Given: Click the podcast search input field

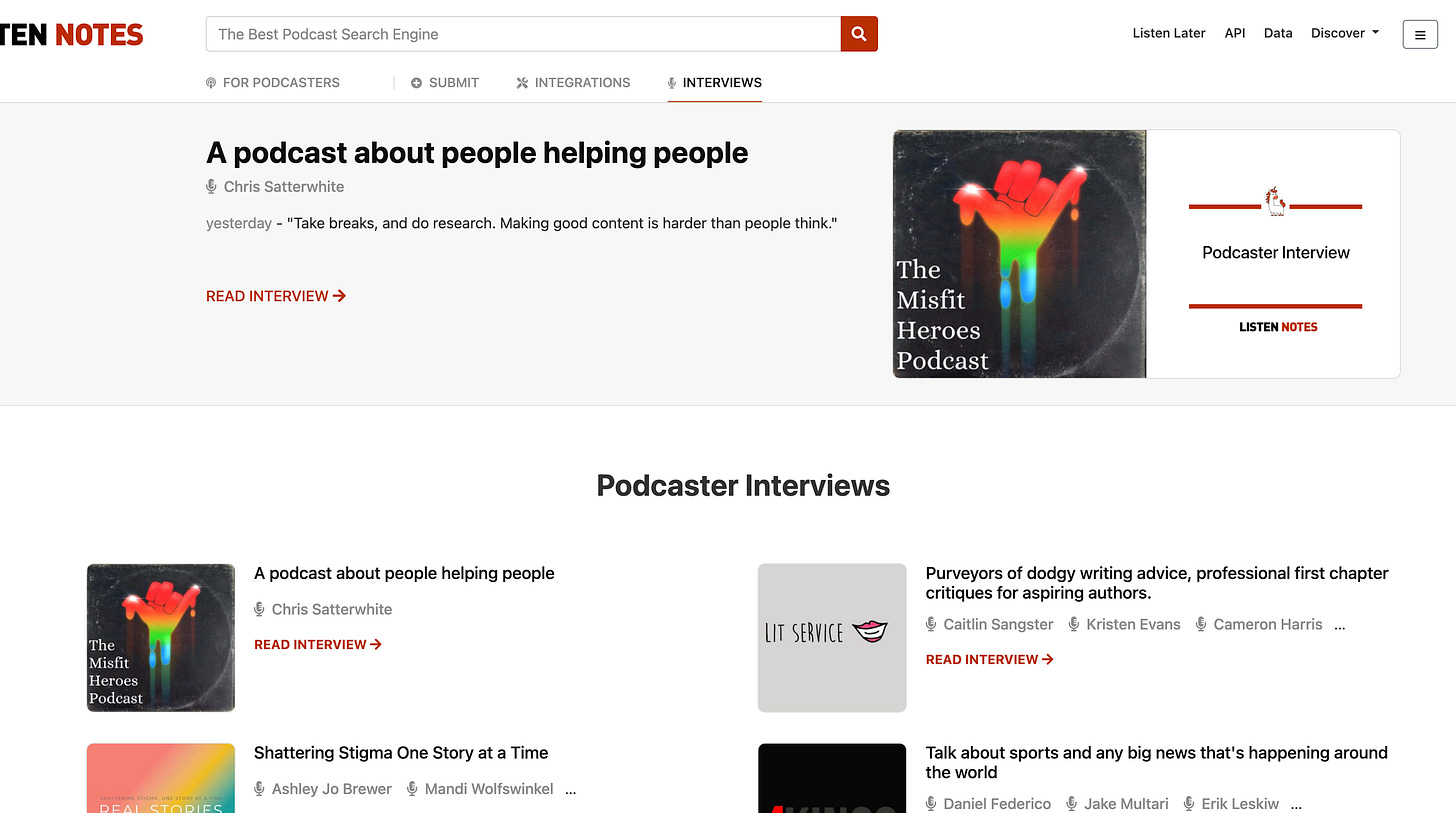Looking at the screenshot, I should [x=523, y=34].
